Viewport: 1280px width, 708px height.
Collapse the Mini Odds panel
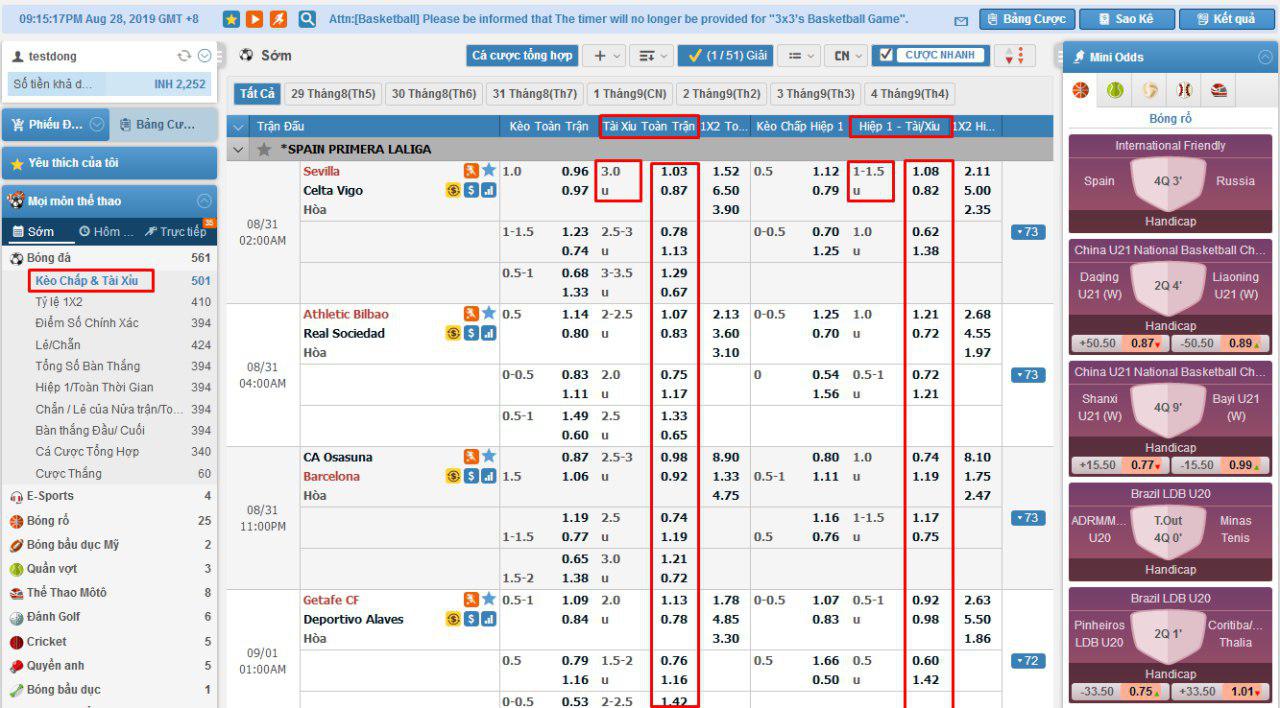point(1265,57)
